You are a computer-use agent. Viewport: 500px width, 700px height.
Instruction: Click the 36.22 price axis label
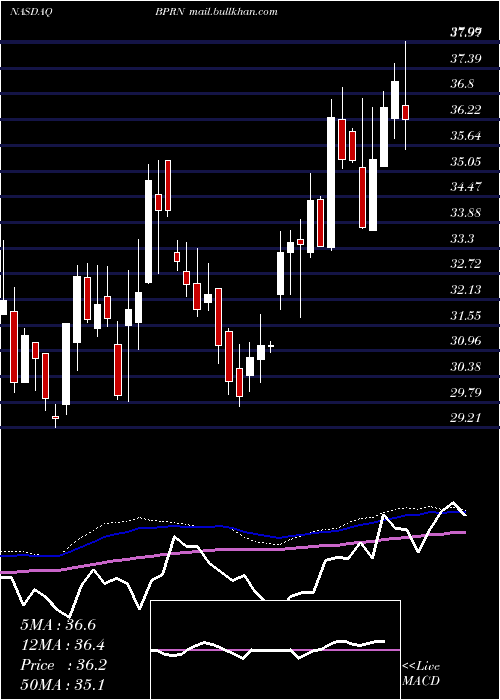(x=466, y=110)
